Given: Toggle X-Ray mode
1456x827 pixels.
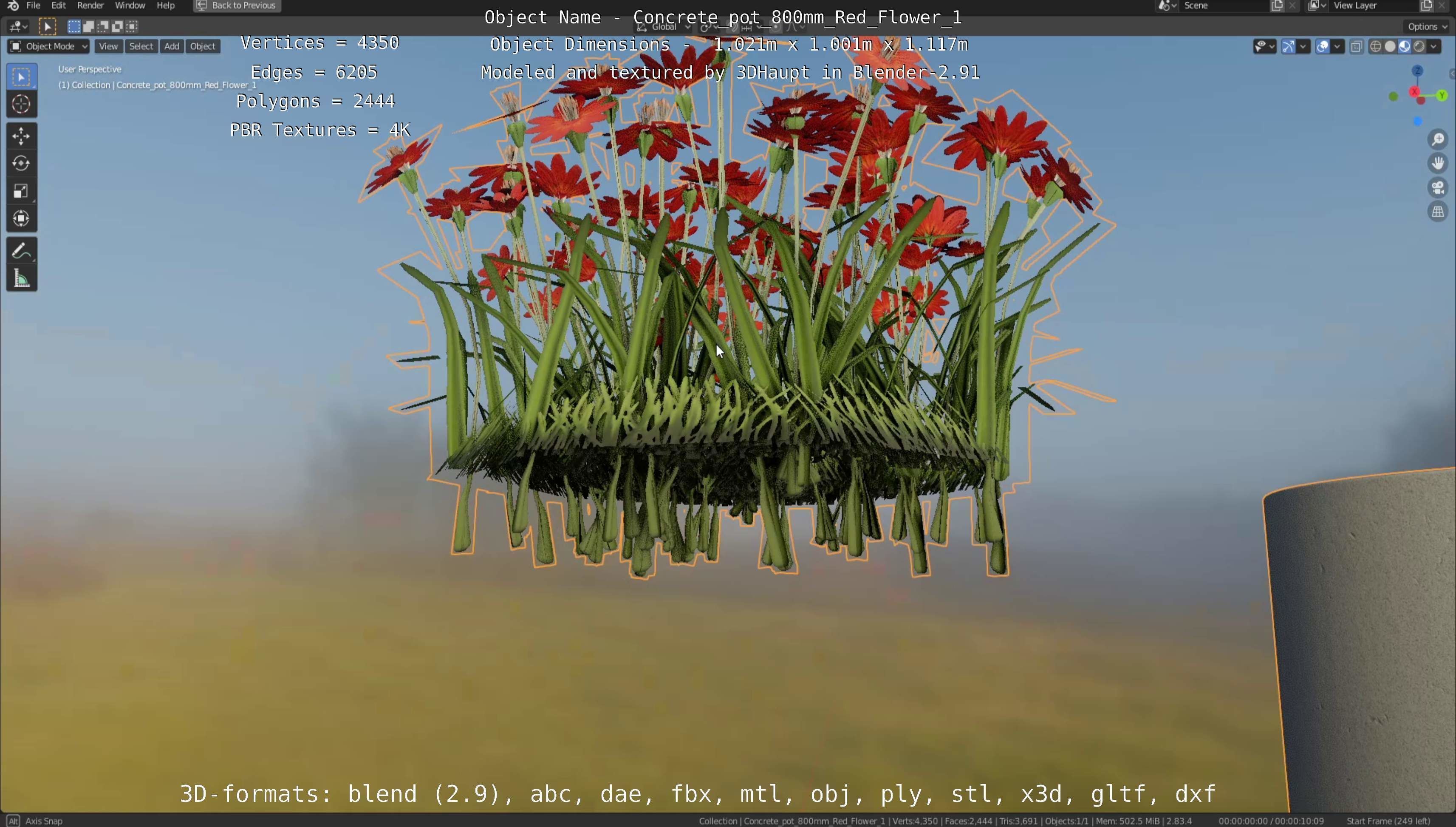Looking at the screenshot, I should [x=1357, y=47].
